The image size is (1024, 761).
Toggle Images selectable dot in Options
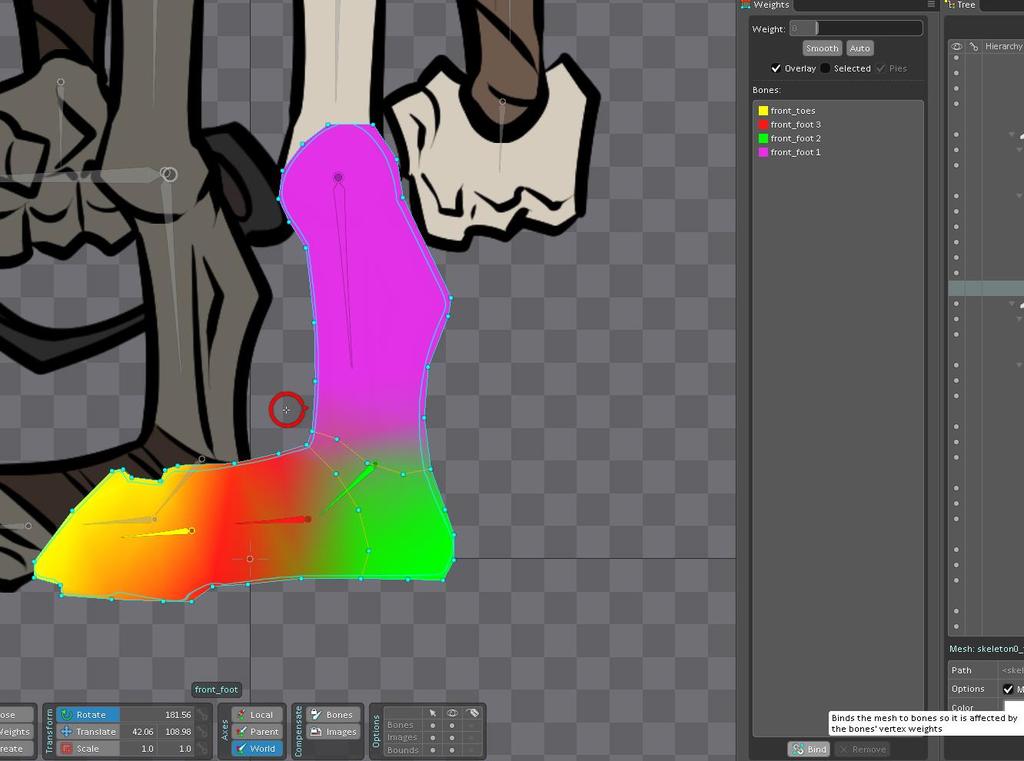click(432, 737)
